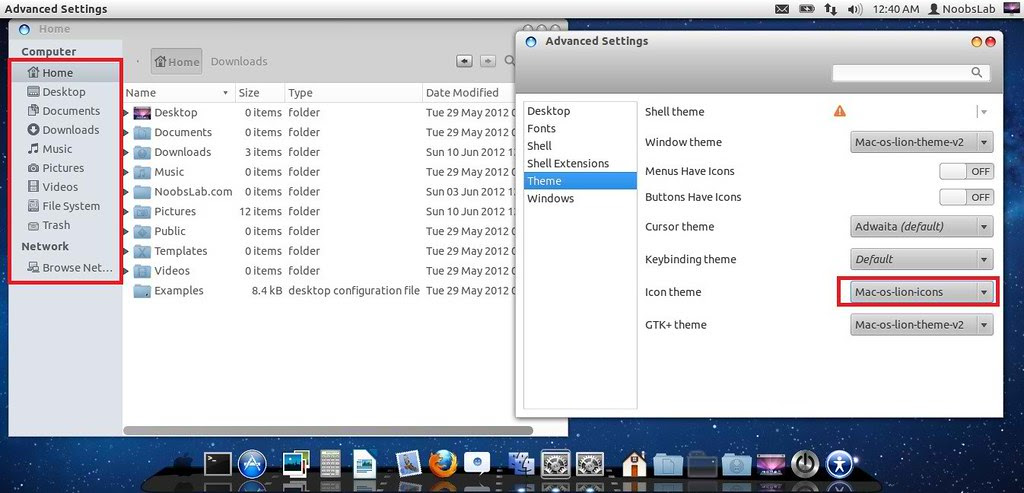
Task: Select Music in the file manager sidebar
Action: pyautogui.click(x=65, y=149)
